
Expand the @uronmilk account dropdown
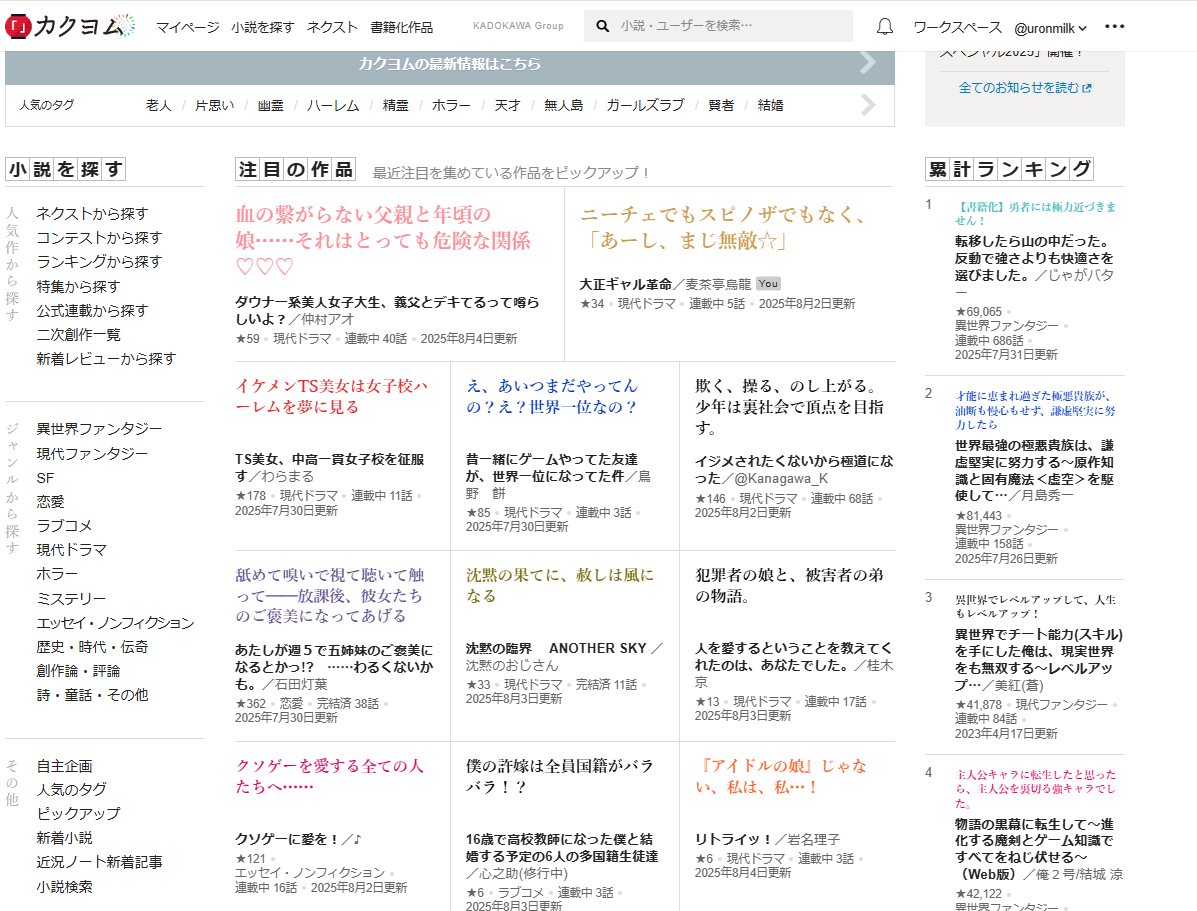[x=1051, y=28]
